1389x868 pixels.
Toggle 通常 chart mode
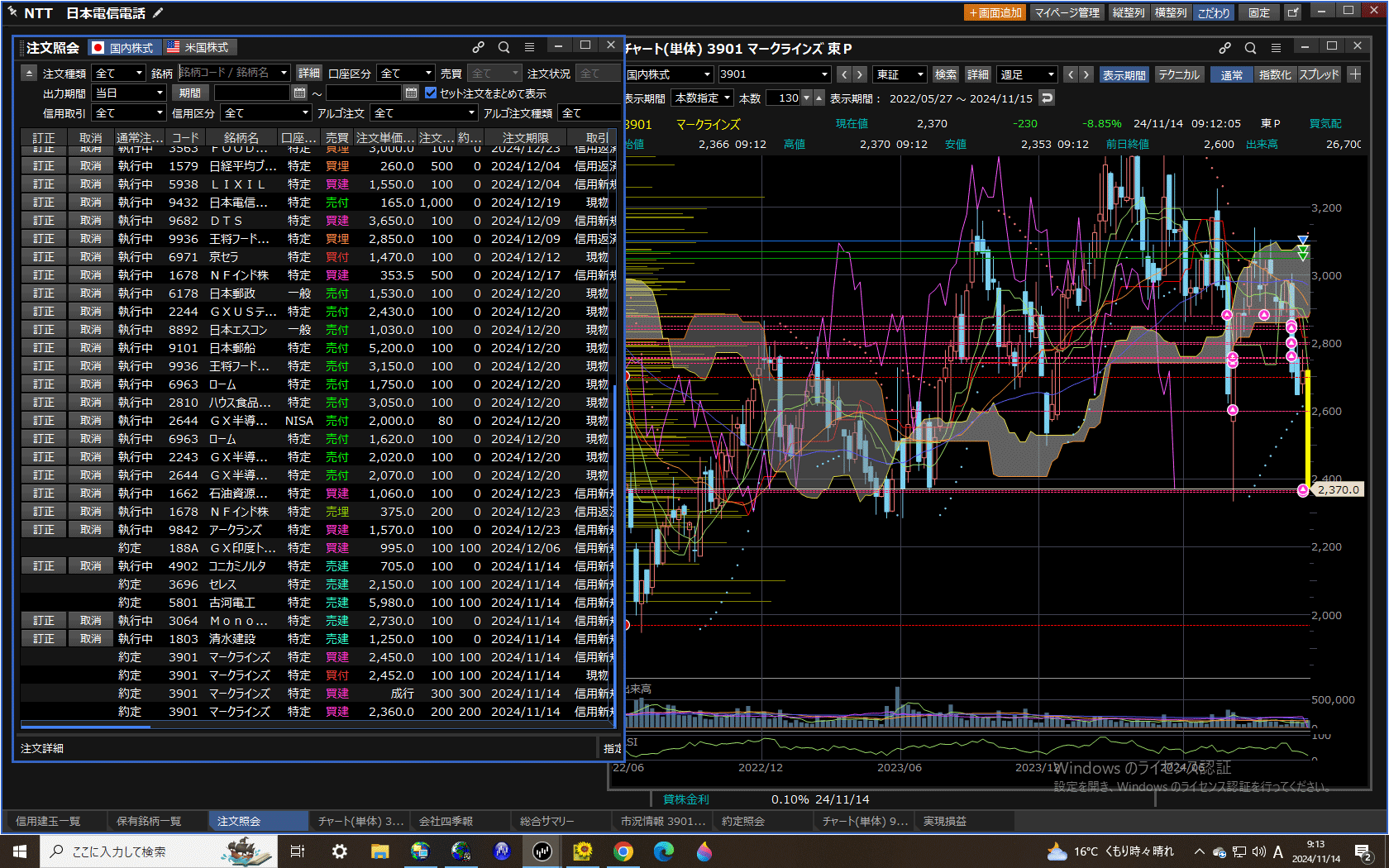pos(1232,74)
